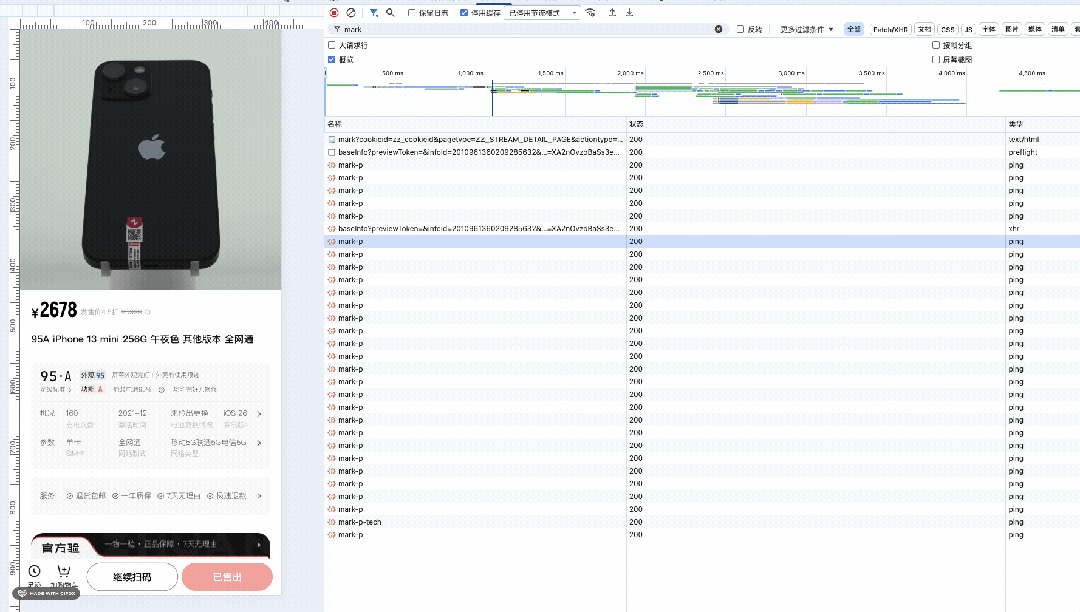Clear the network log with clear icon
This screenshot has height=612, width=1080.
pyautogui.click(x=351, y=12)
